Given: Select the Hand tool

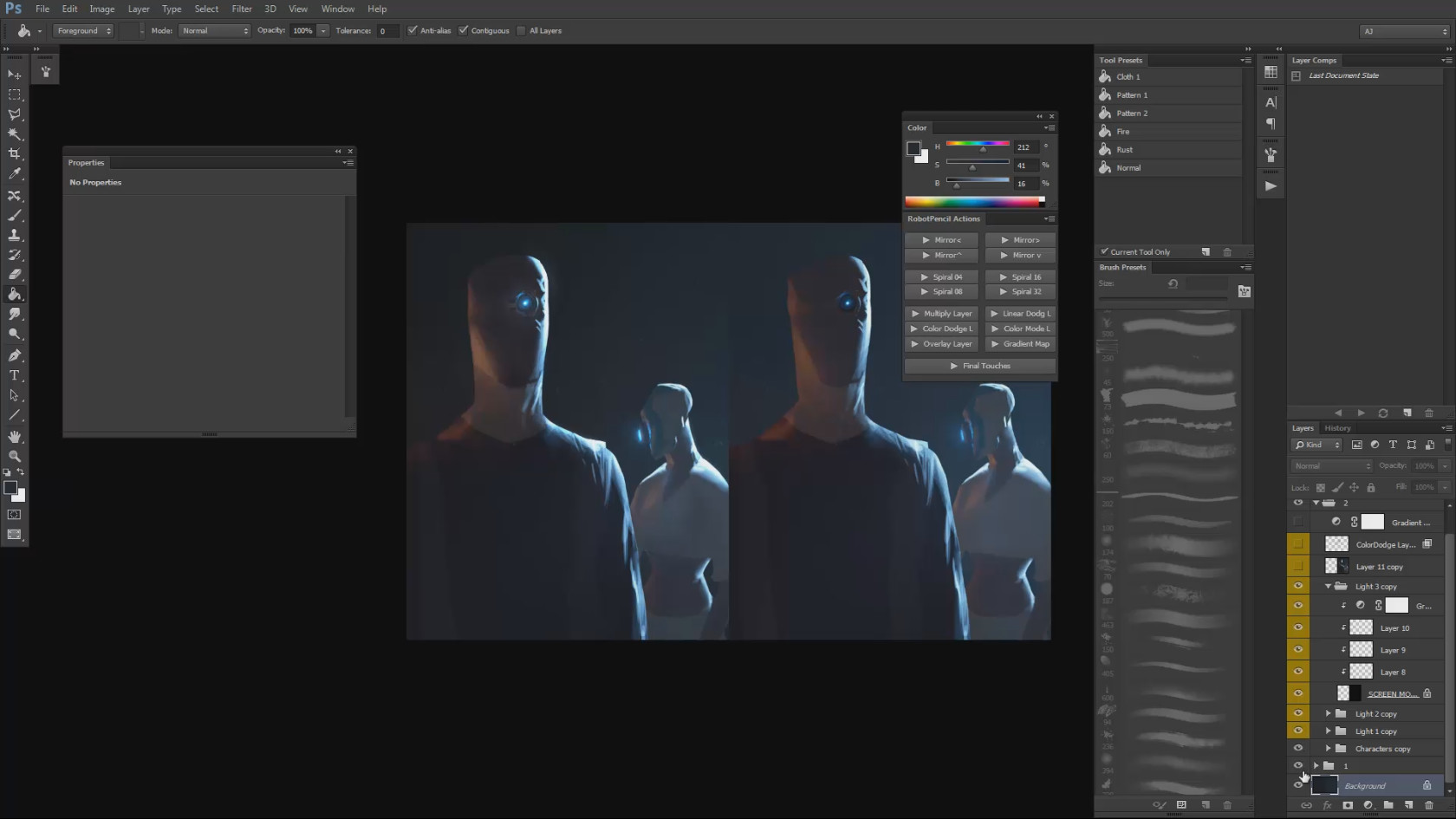Looking at the screenshot, I should click(x=15, y=436).
